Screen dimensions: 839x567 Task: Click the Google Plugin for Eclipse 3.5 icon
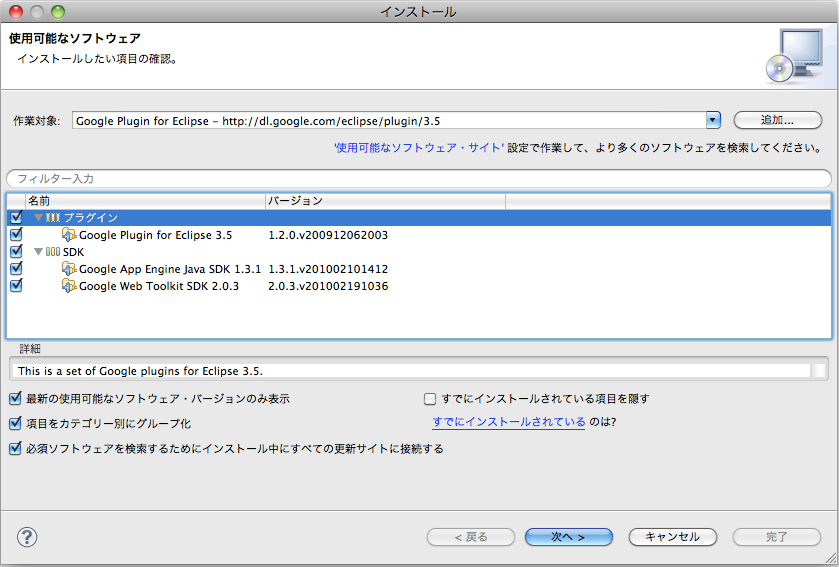pos(69,235)
